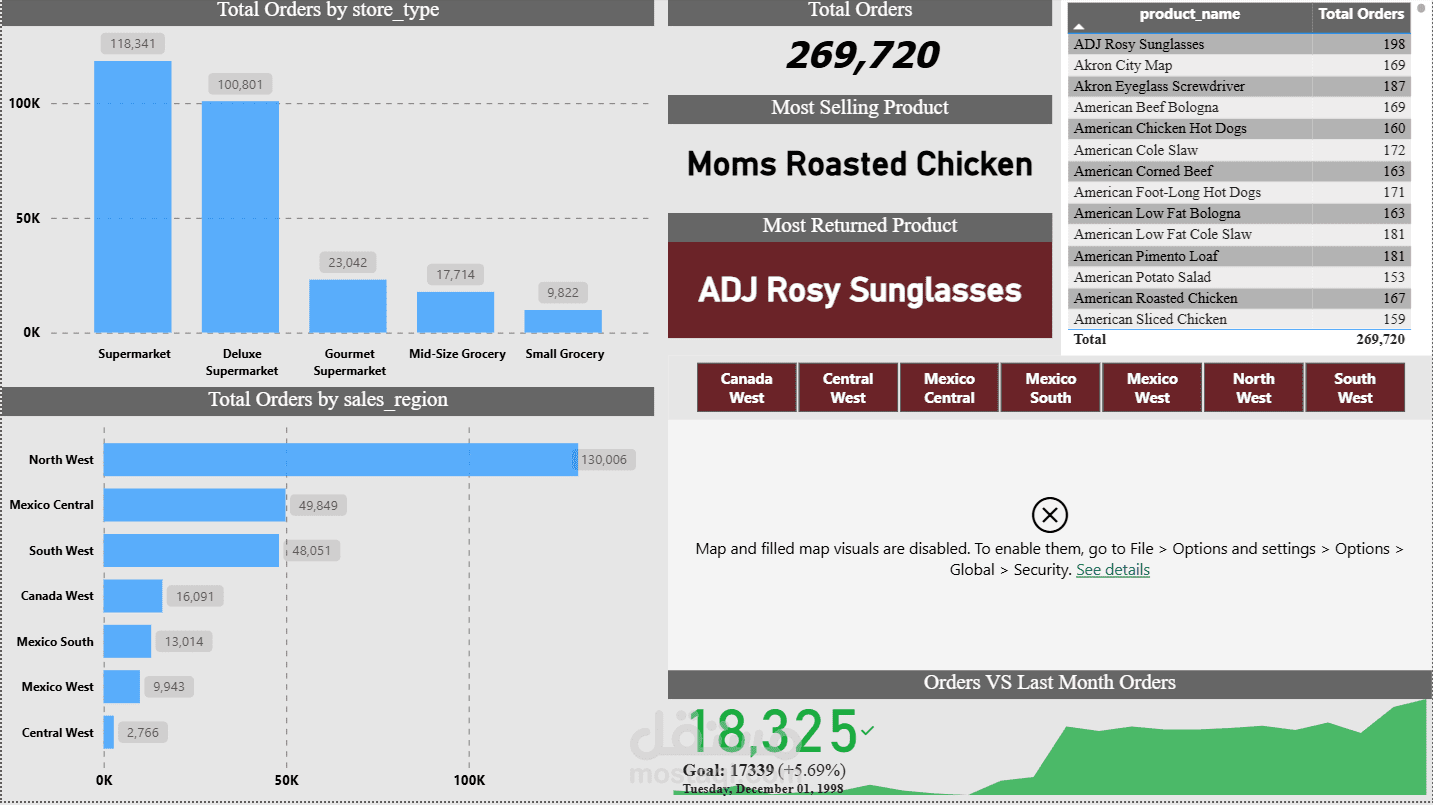Click the ADJ Rosy Sunglasses dark red card
The height and width of the screenshot is (805, 1433).
pyautogui.click(x=860, y=290)
